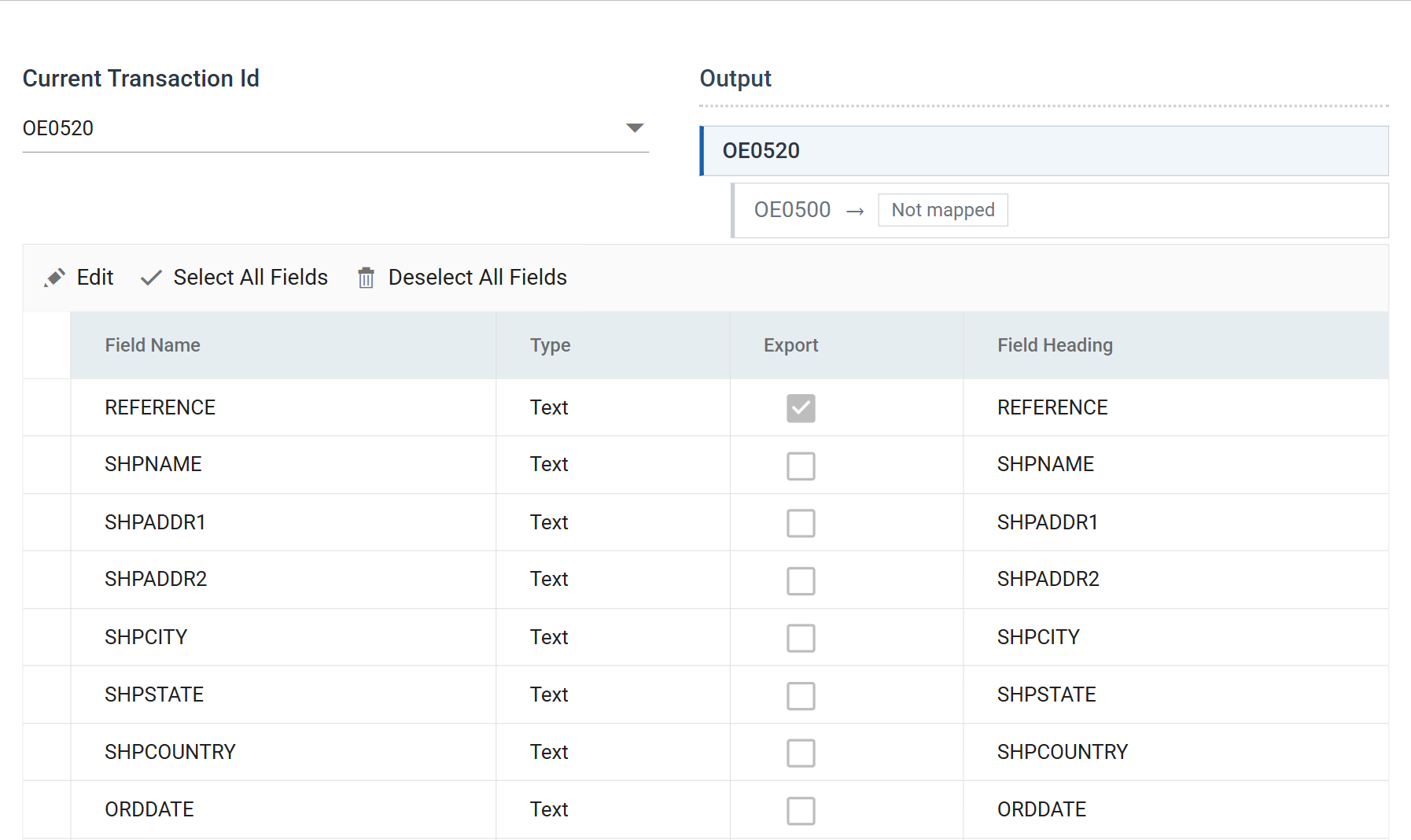Click the Deselect All Fields trash icon
1411x840 pixels.
point(366,278)
